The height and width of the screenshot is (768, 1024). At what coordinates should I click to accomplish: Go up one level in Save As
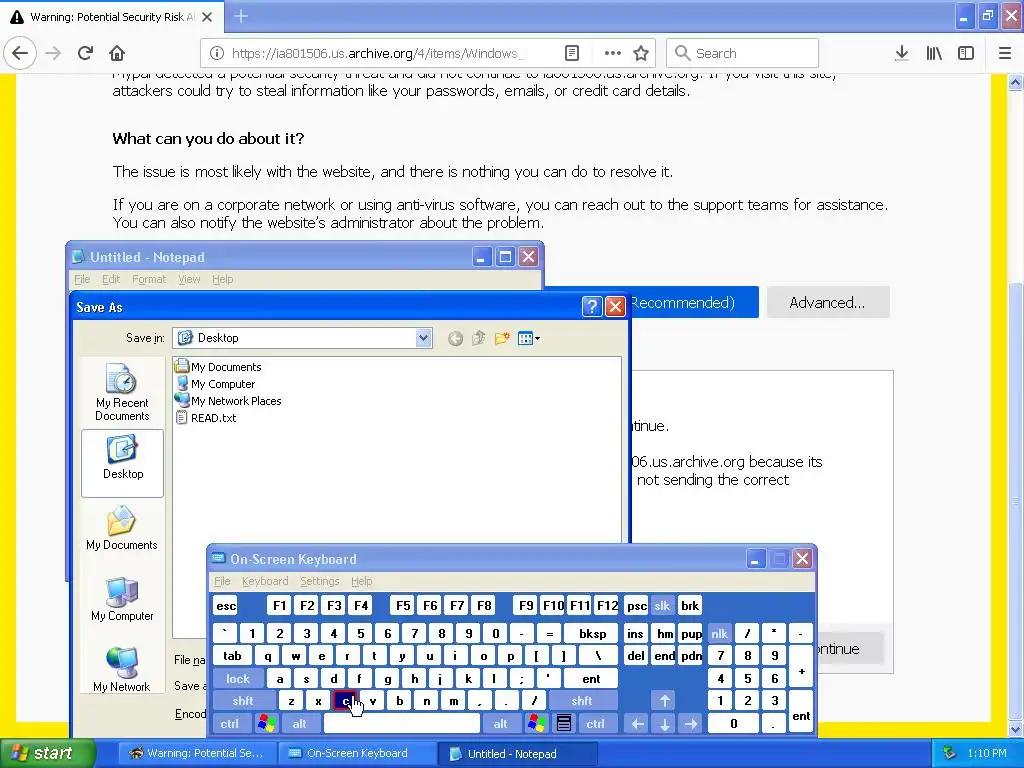pyautogui.click(x=479, y=338)
